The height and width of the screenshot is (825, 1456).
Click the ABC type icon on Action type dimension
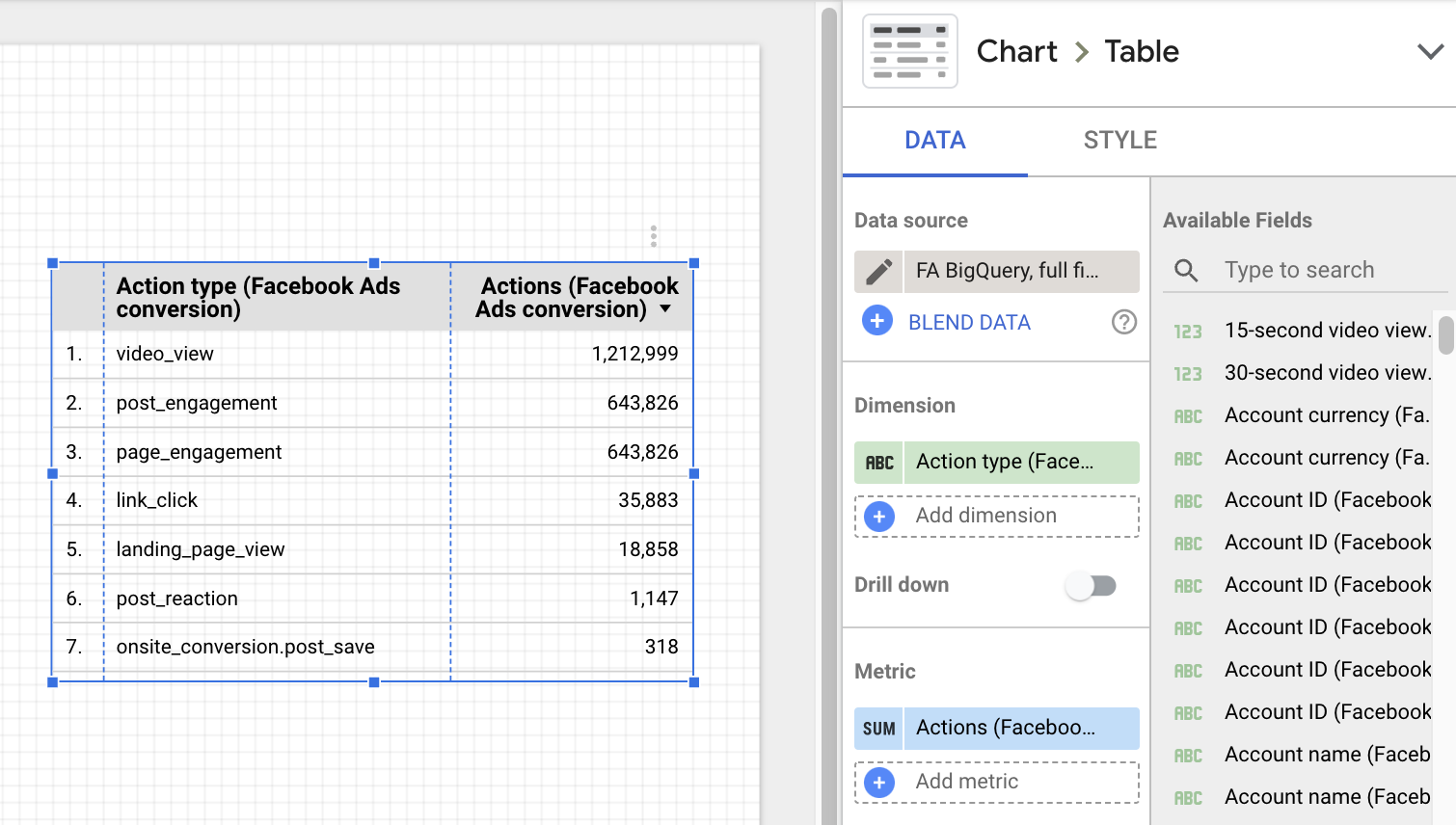(x=878, y=463)
